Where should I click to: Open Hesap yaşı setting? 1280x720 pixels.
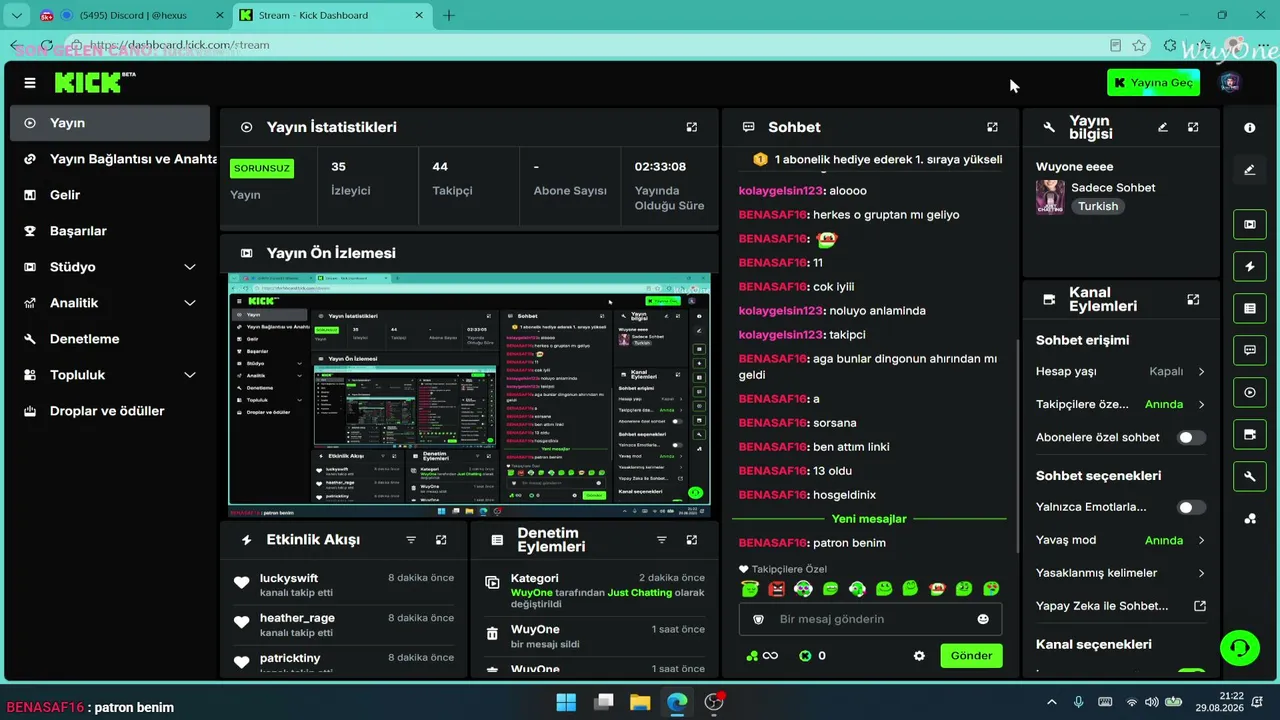[x=1121, y=371]
